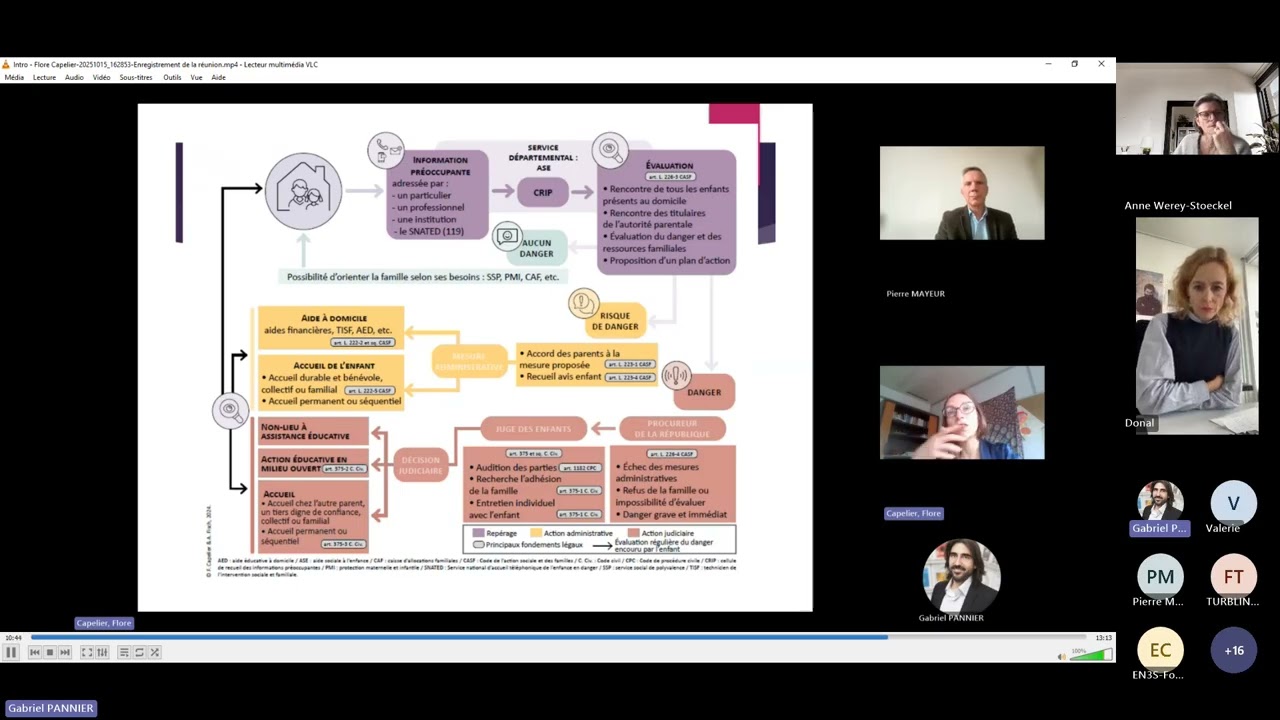This screenshot has width=1280, height=720.
Task: Minimize the VLC window
Action: pos(1048,64)
